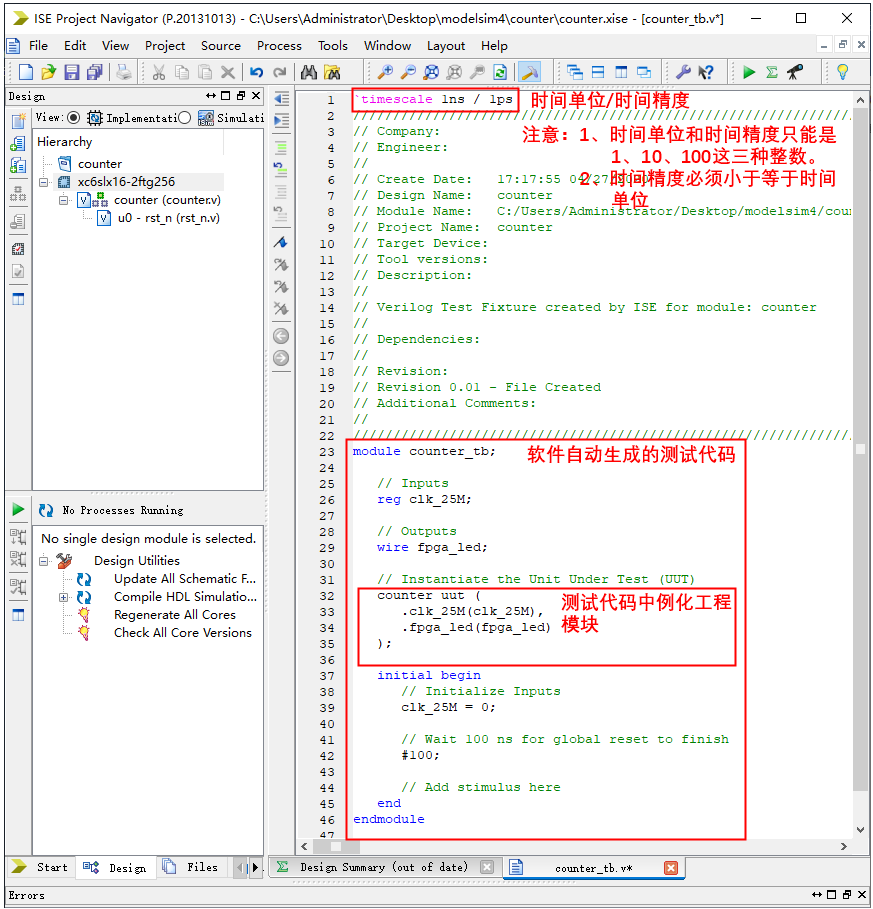The image size is (873, 909).
Task: Click the green Run process arrow icon
Action: 18,510
